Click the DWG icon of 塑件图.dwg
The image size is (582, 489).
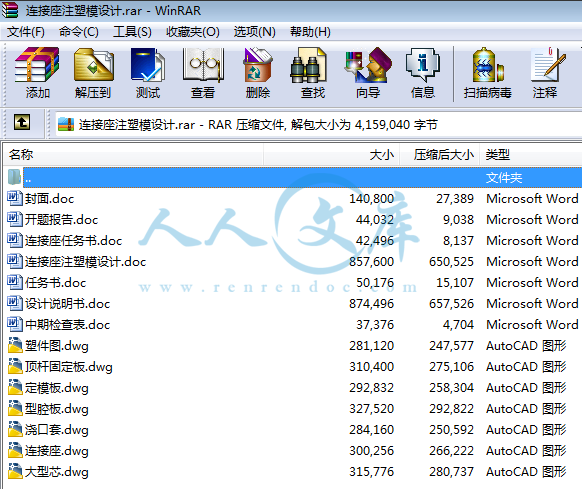pos(15,345)
